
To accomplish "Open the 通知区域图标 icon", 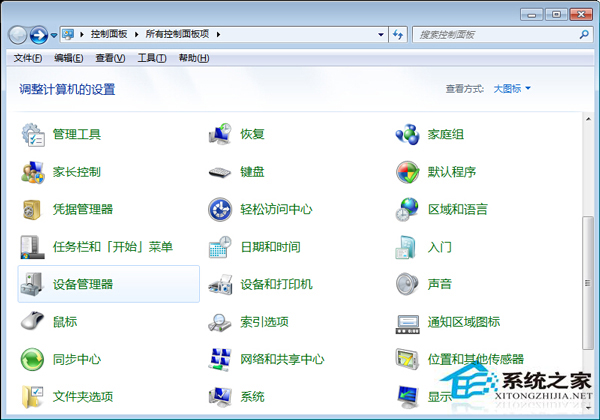I will [408, 324].
